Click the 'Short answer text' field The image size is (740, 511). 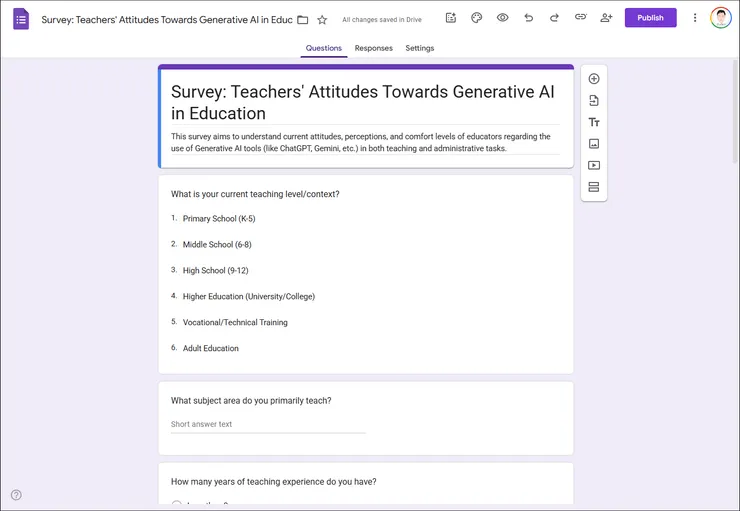point(268,424)
